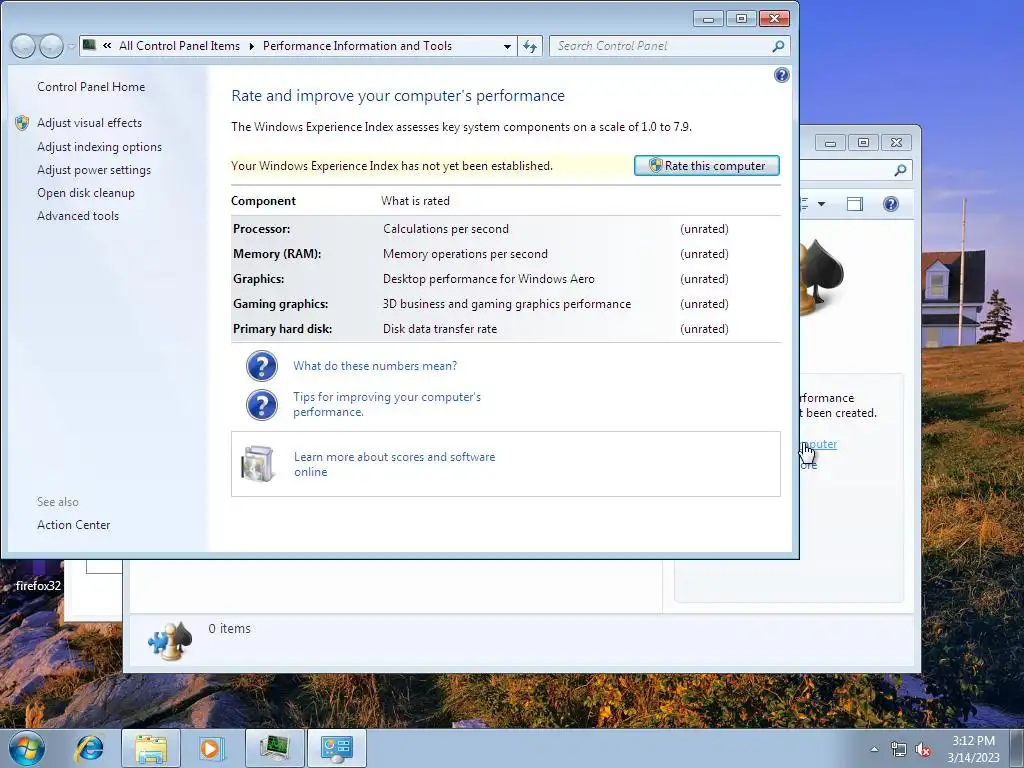1024x768 pixels.
Task: Click the Forward arrow navigation button
Action: coord(52,46)
